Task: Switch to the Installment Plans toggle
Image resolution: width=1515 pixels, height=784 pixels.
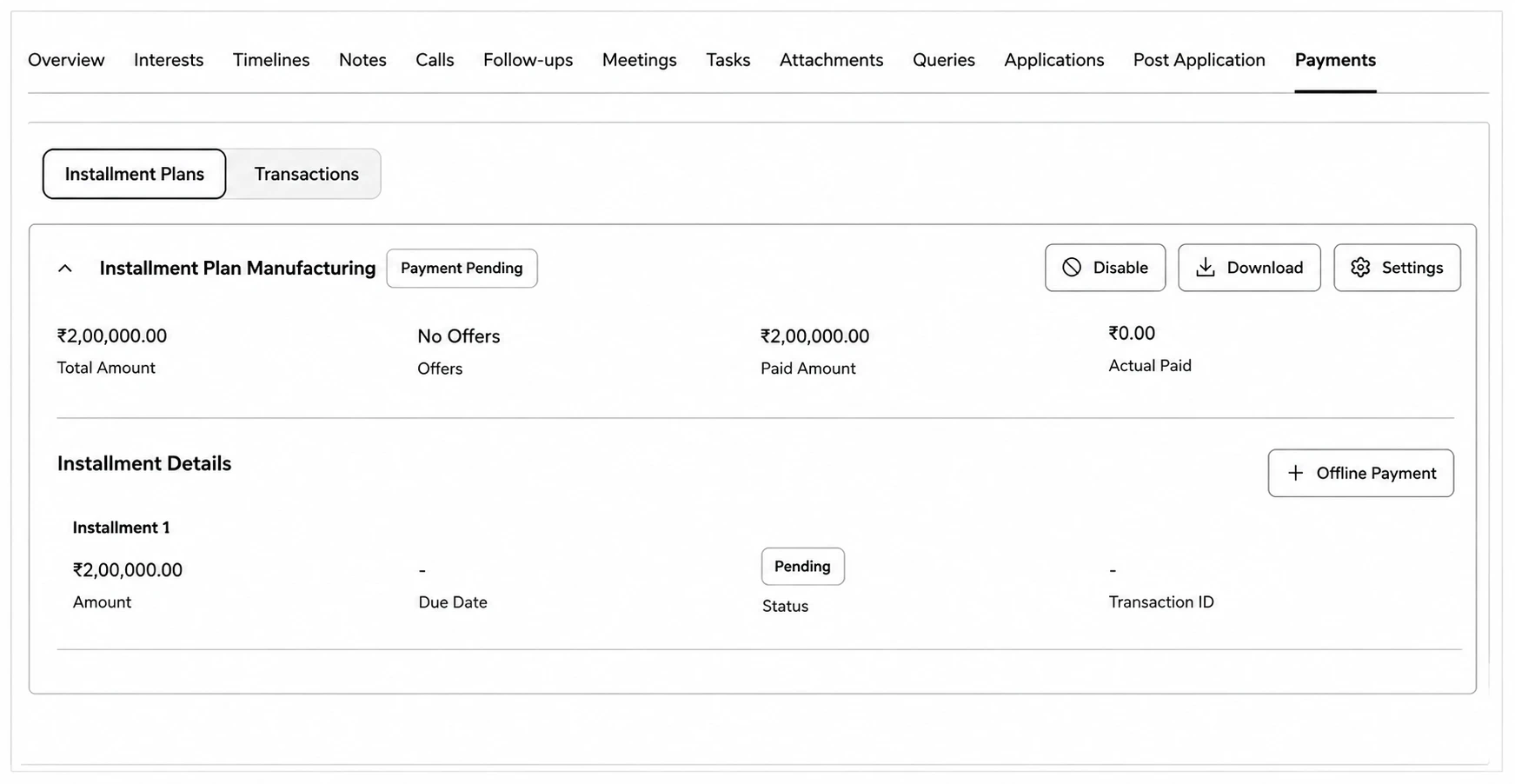Action: pos(135,174)
